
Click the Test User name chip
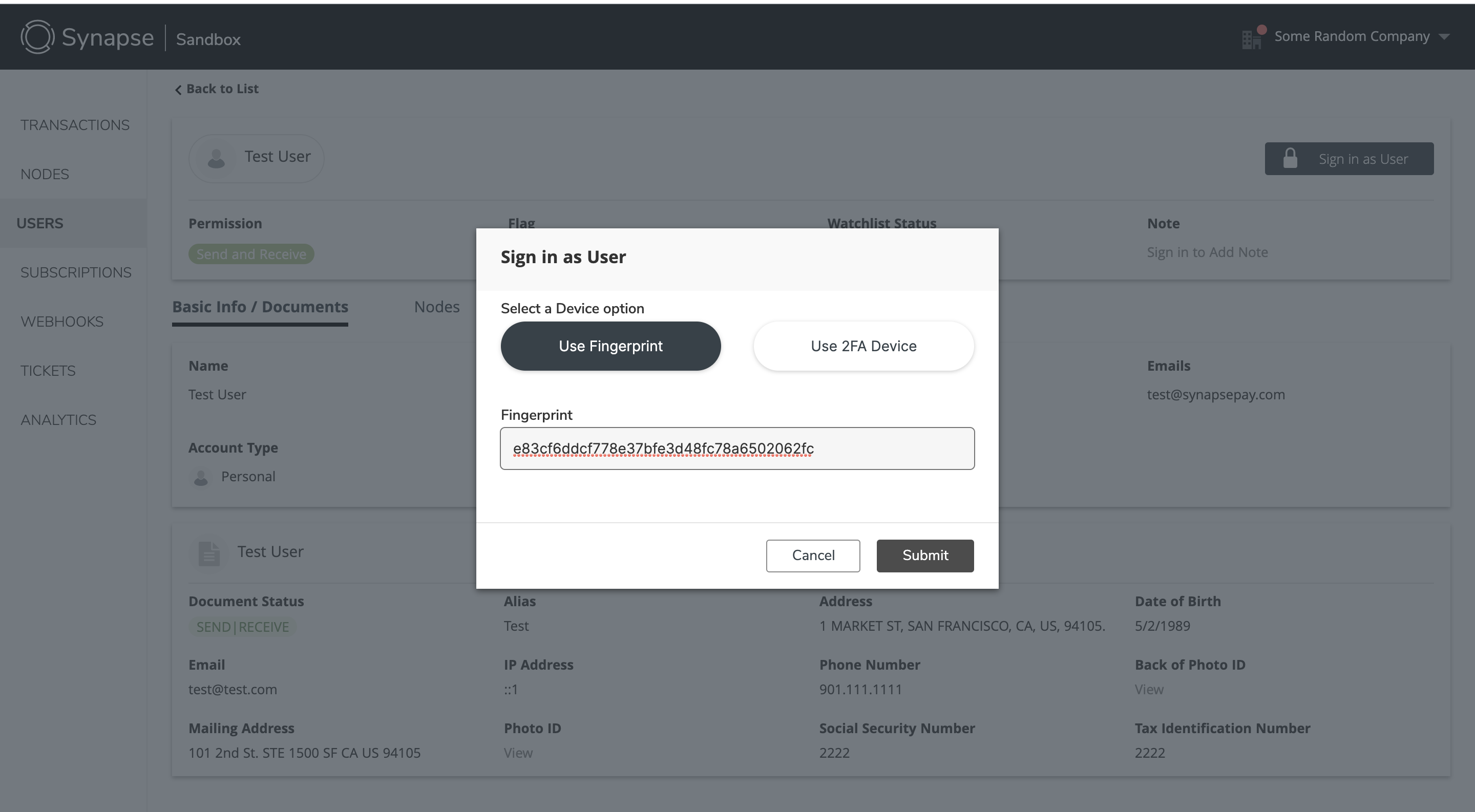257,158
